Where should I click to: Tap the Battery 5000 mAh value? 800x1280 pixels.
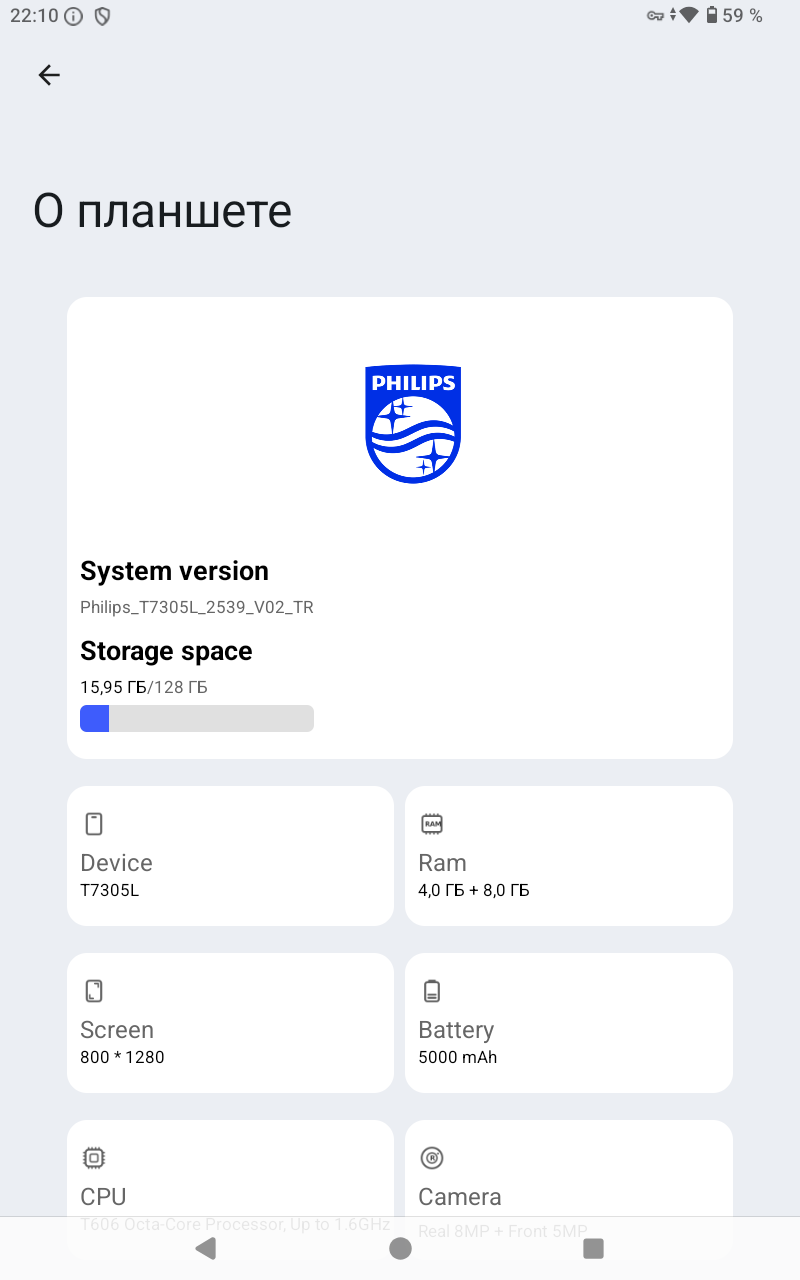click(457, 1057)
